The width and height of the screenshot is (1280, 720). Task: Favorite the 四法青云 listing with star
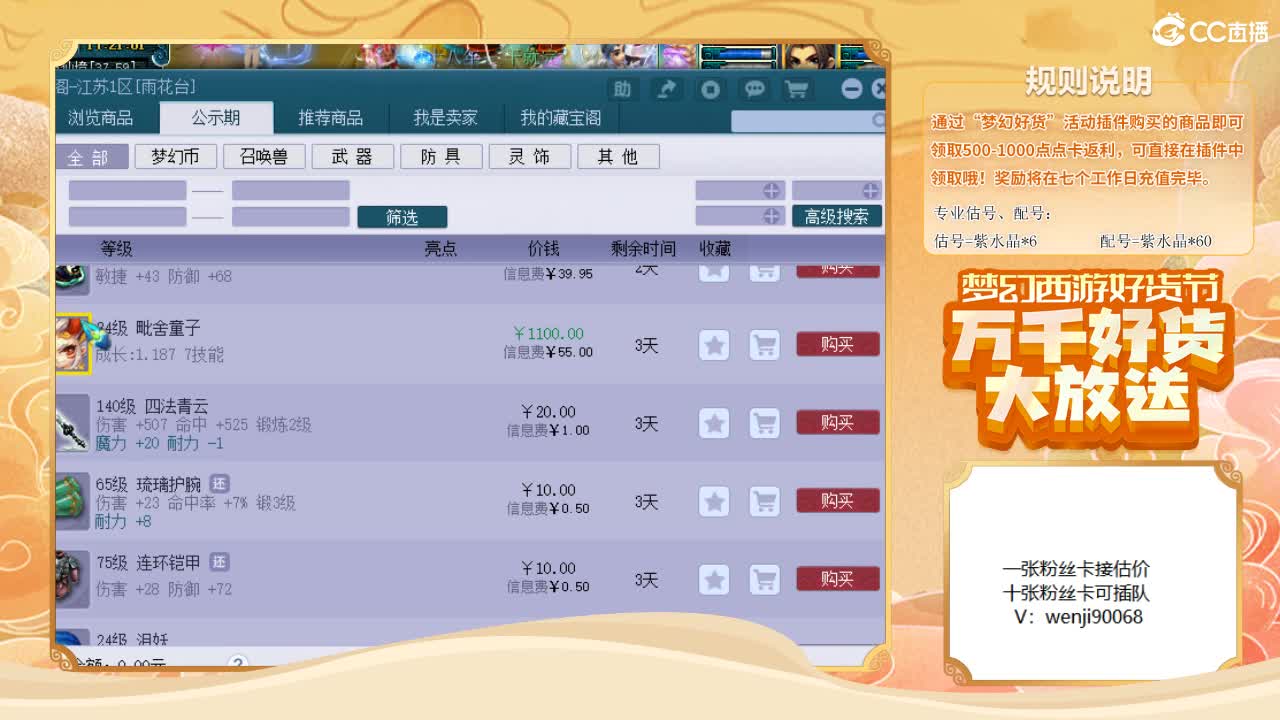[714, 423]
